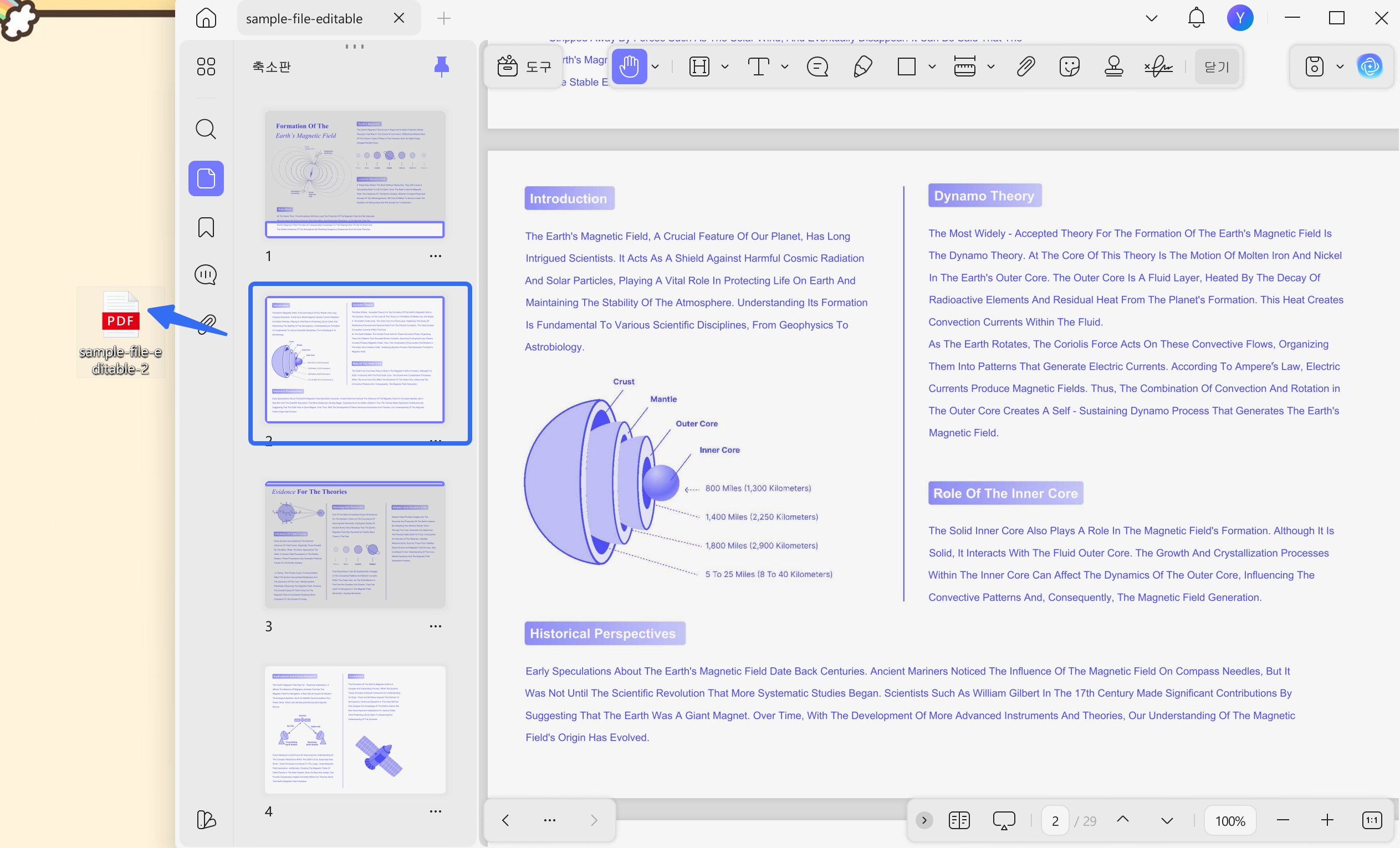
Task: Zoom in with plus button
Action: 1327,820
